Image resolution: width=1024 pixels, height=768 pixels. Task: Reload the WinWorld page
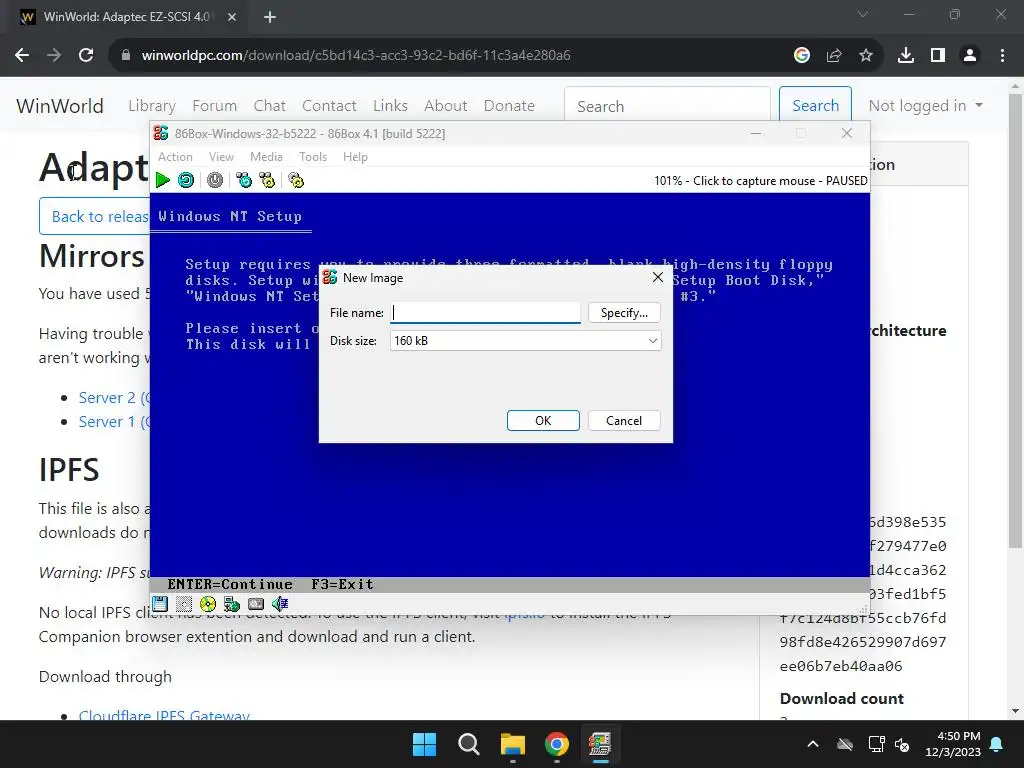pyautogui.click(x=86, y=55)
